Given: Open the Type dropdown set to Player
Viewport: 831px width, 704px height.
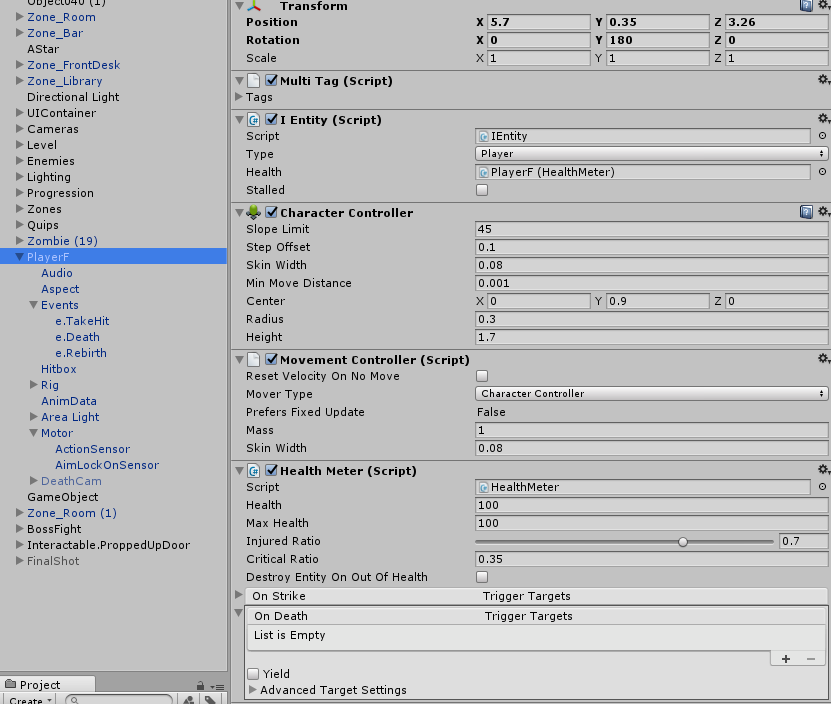Looking at the screenshot, I should pos(650,154).
